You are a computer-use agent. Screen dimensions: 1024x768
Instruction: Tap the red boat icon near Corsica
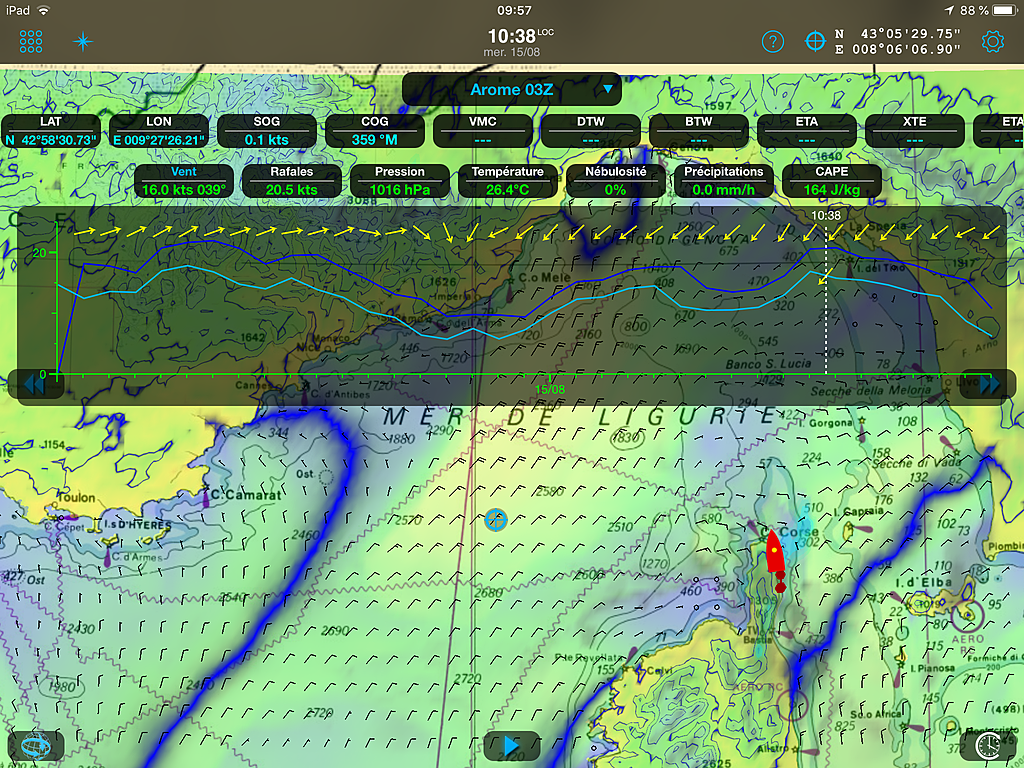(774, 552)
